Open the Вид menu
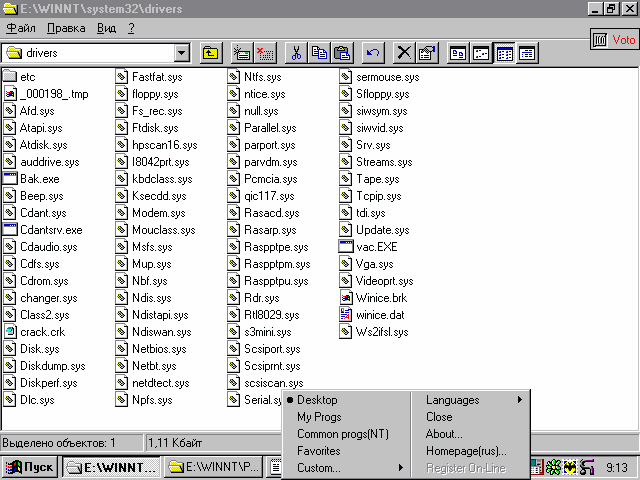This screenshot has height=480, width=640. click(x=107, y=28)
